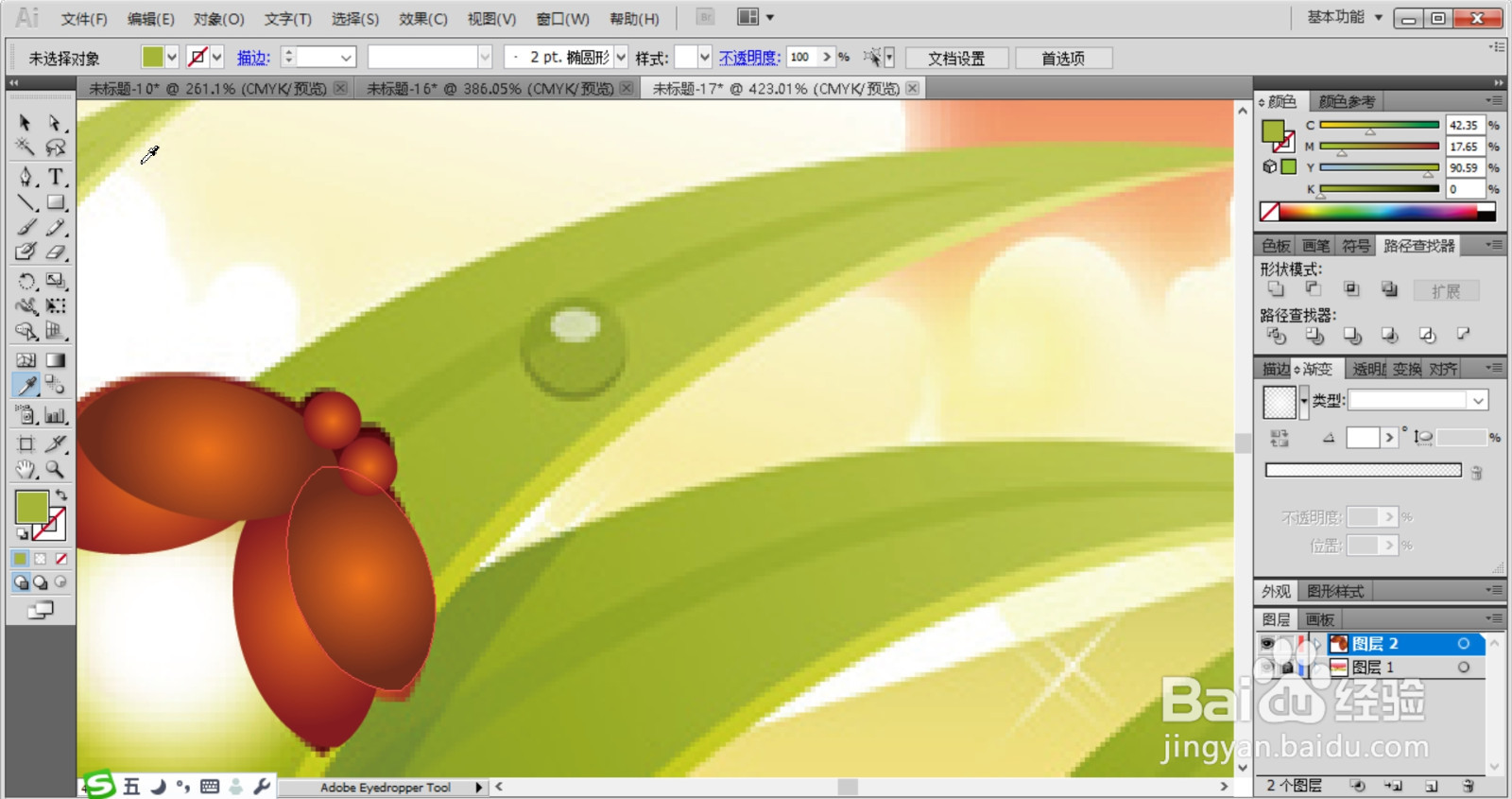Enable Draw Normal mode
This screenshot has width=1512, height=799.
[21, 582]
